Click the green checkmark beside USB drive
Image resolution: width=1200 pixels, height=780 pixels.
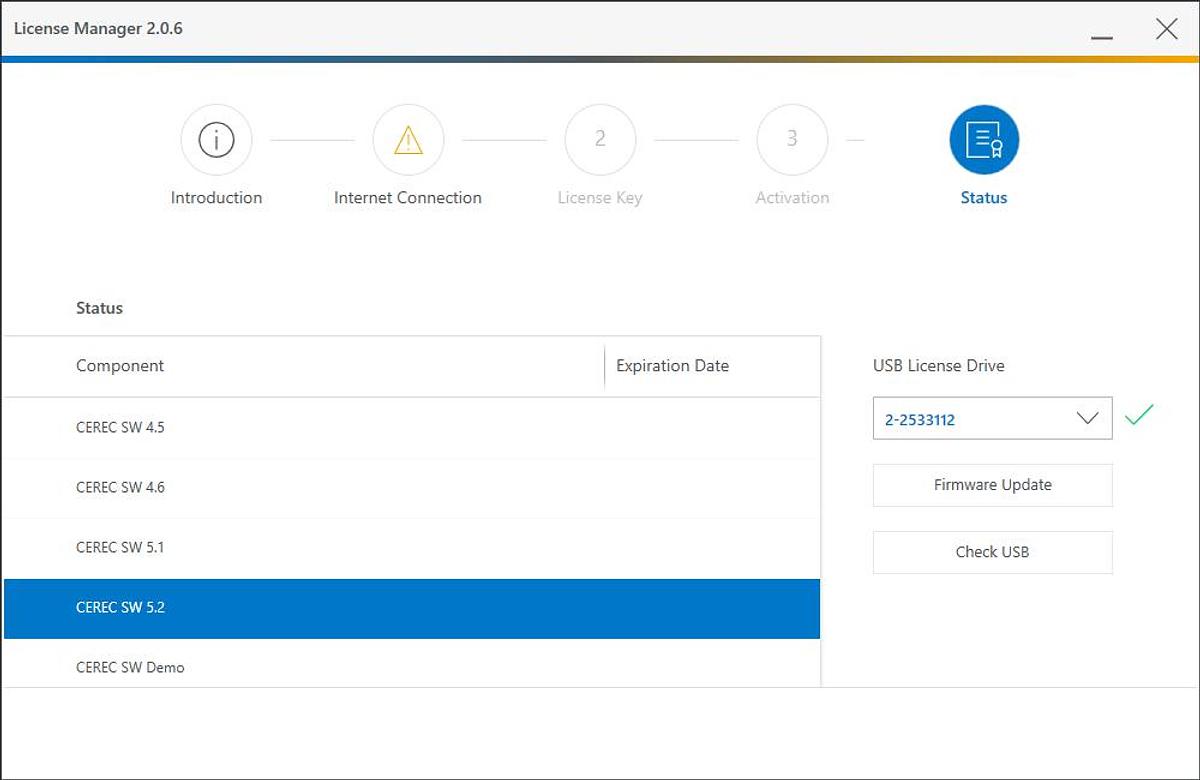coord(1138,415)
